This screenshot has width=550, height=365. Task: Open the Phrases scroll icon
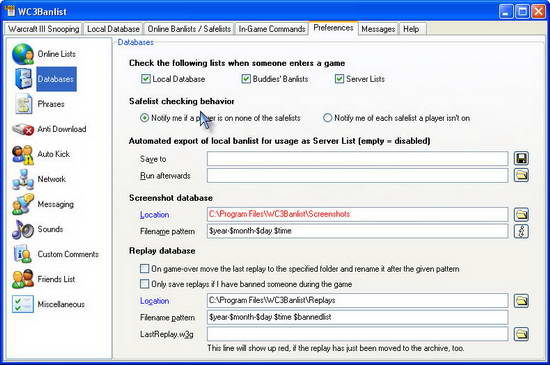(24, 104)
